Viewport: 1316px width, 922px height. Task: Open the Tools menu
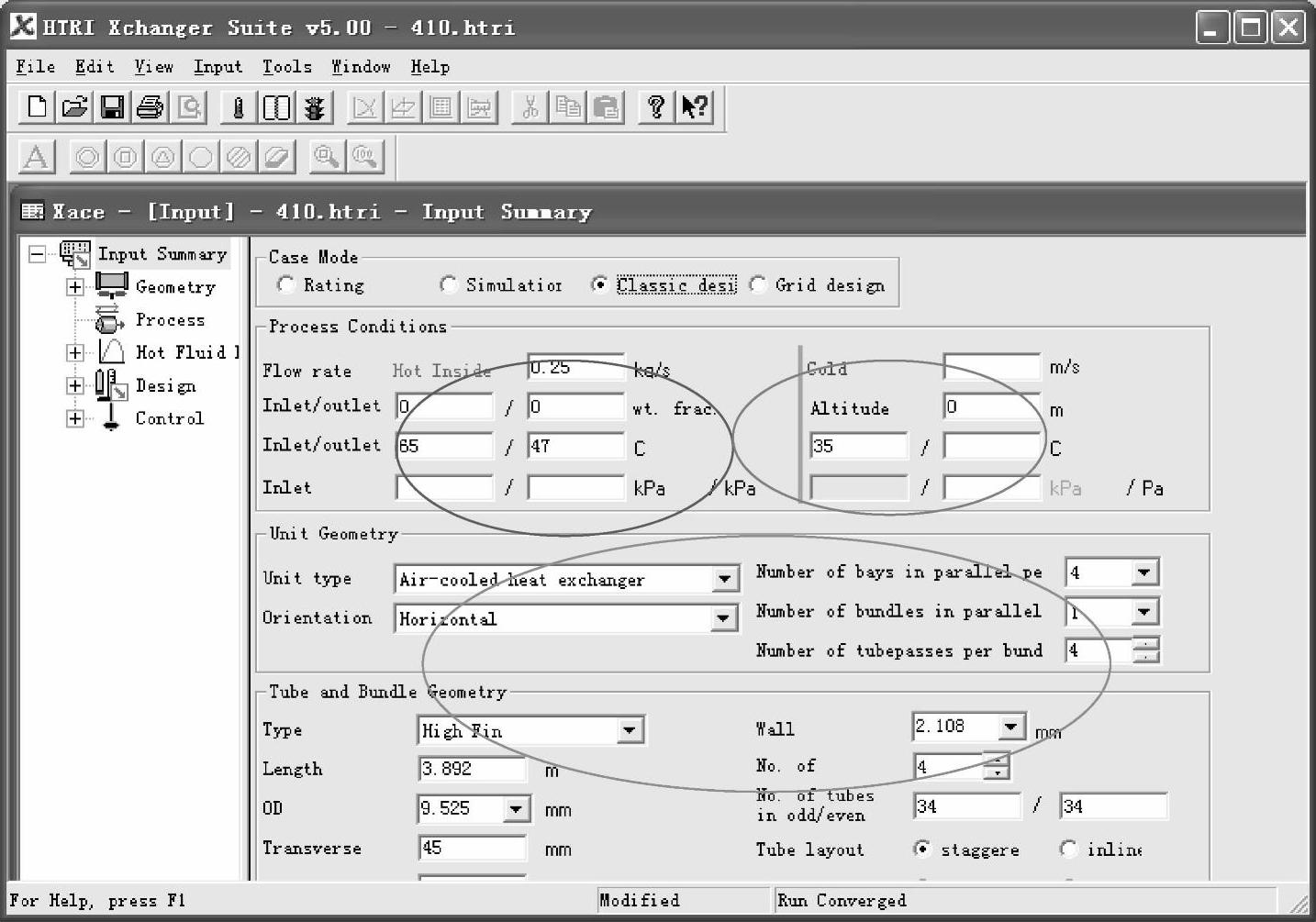click(x=287, y=67)
